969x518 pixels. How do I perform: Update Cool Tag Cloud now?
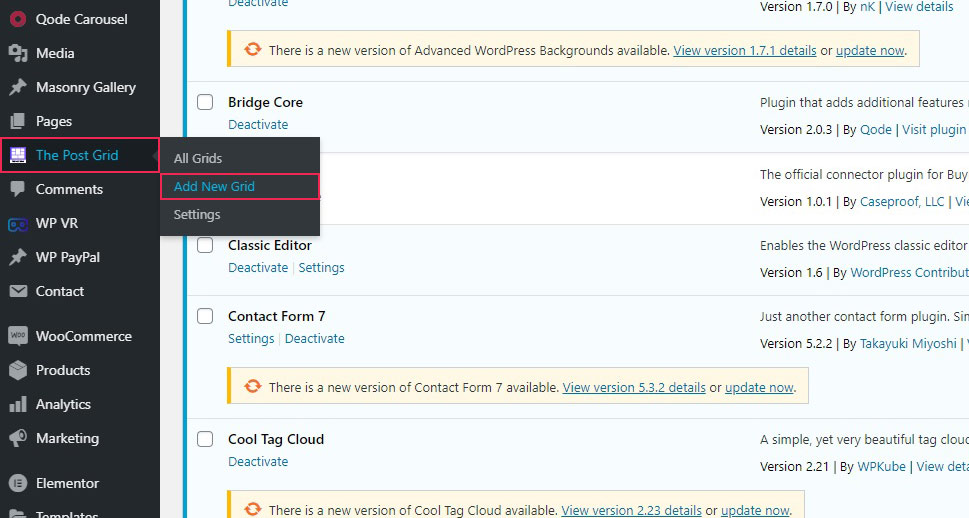point(755,511)
